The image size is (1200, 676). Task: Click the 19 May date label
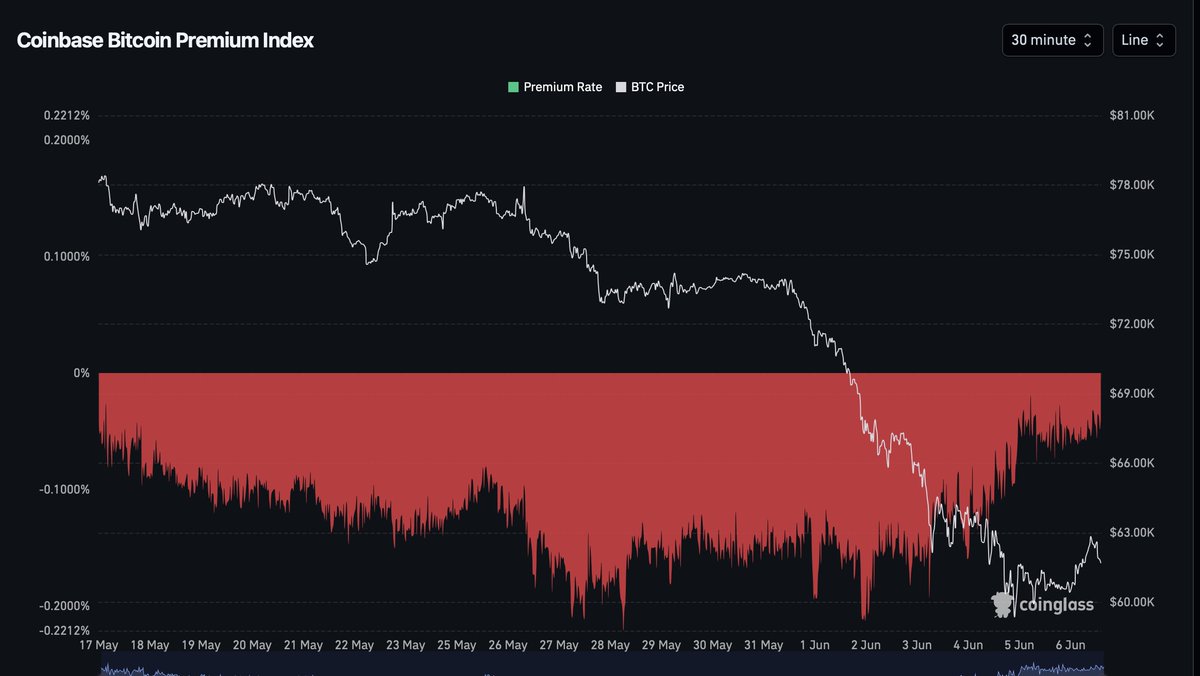201,645
